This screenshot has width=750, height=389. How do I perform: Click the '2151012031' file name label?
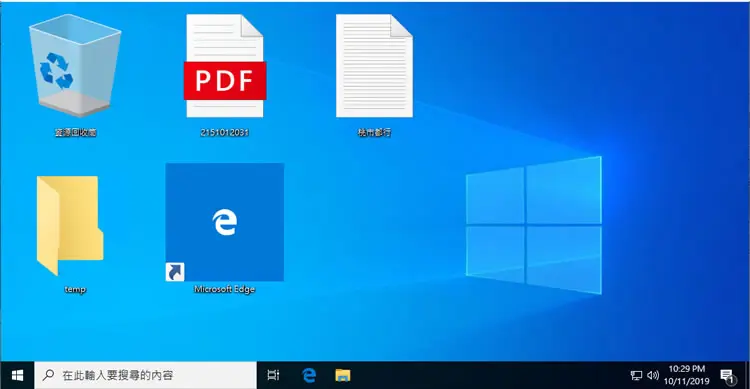tap(224, 133)
